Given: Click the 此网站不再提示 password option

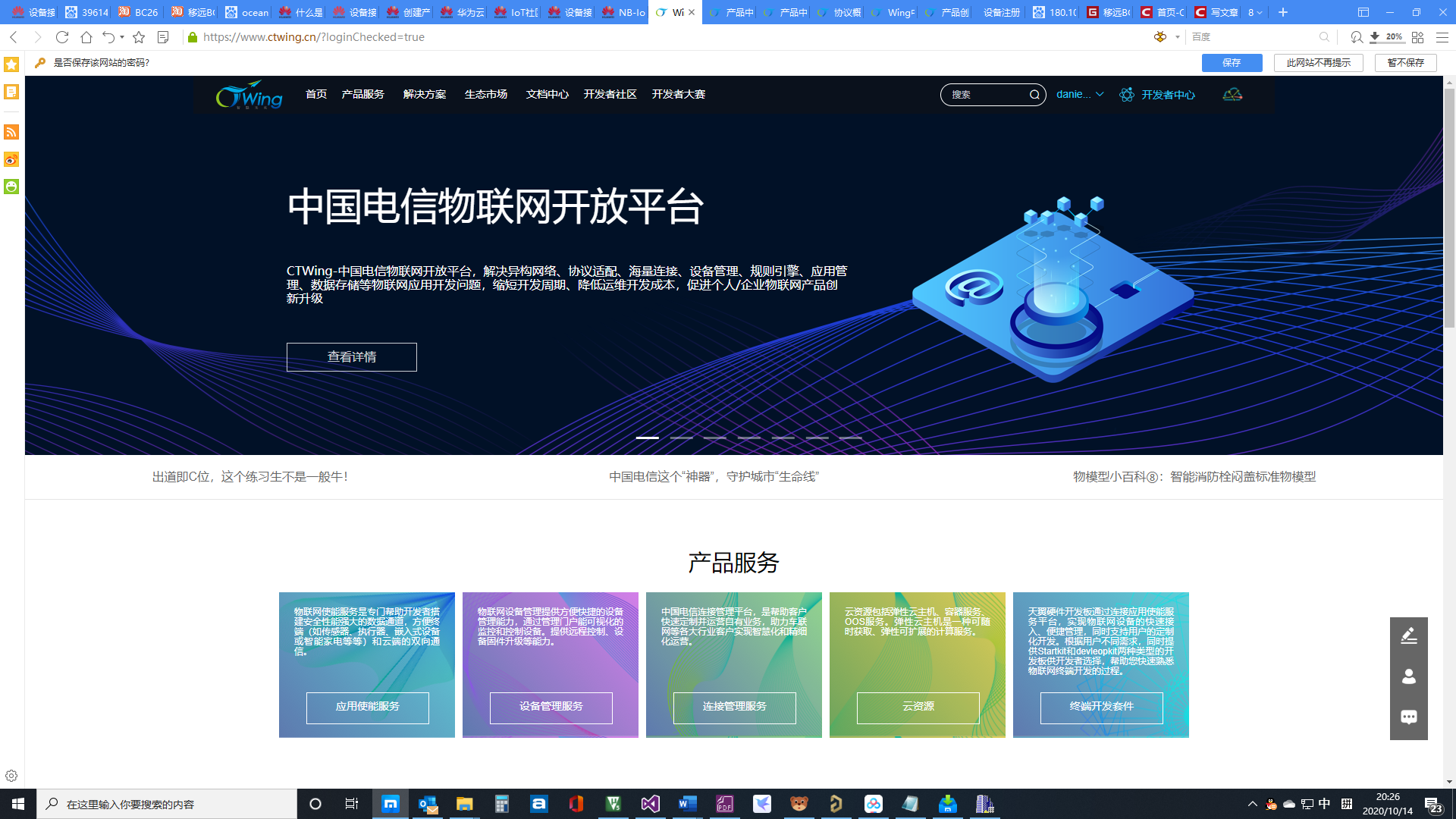Looking at the screenshot, I should click(x=1318, y=63).
